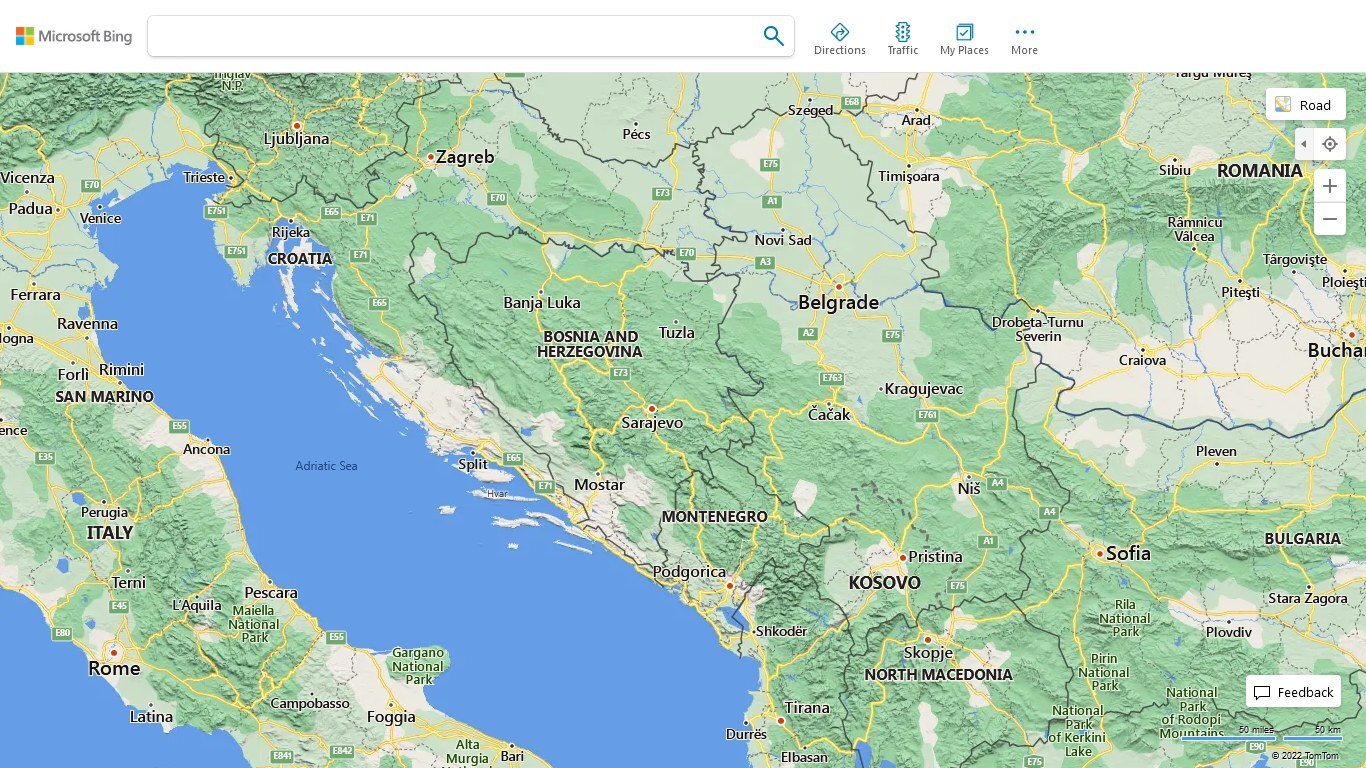Expand the More menu
The width and height of the screenshot is (1366, 768).
pos(1024,39)
